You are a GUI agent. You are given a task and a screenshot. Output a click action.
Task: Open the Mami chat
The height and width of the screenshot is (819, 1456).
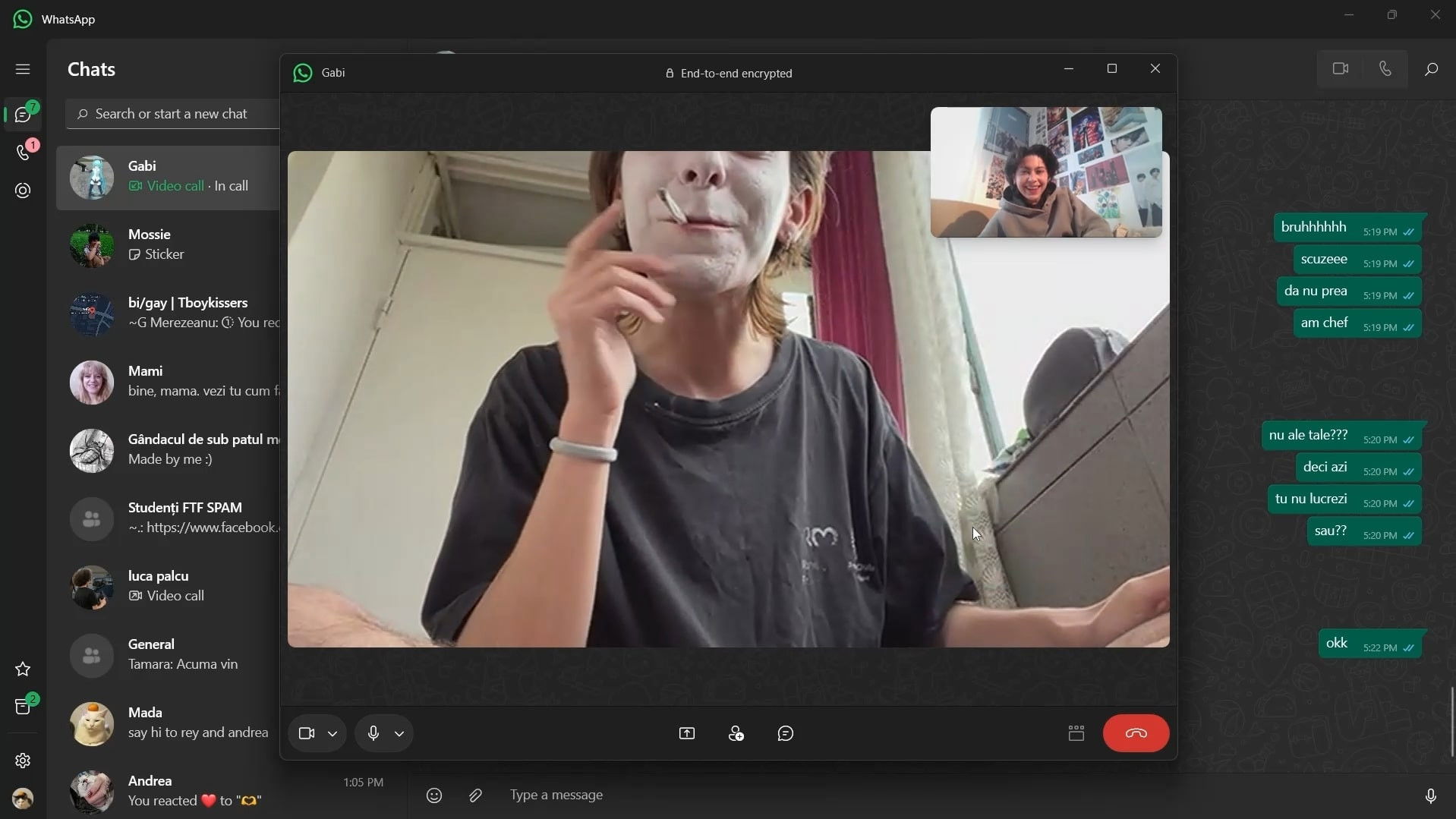pos(175,382)
